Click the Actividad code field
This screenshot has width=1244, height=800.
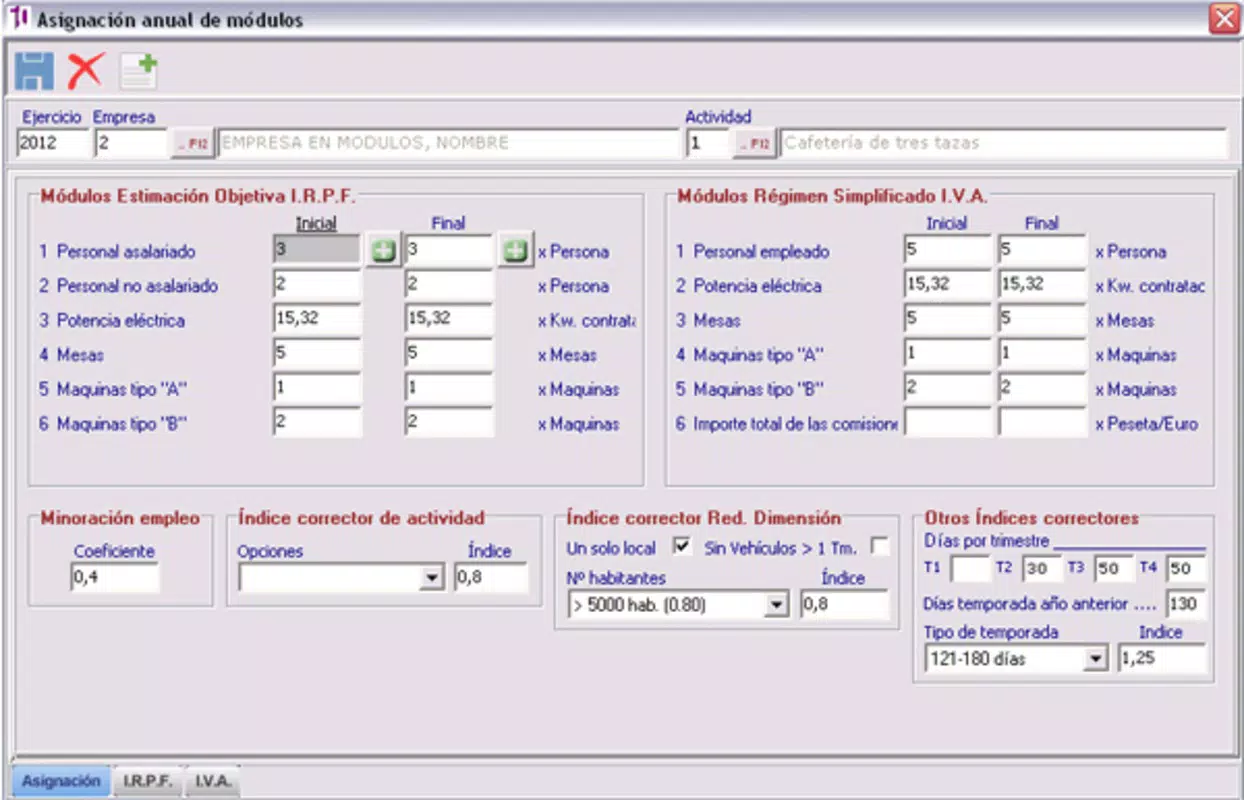click(707, 144)
